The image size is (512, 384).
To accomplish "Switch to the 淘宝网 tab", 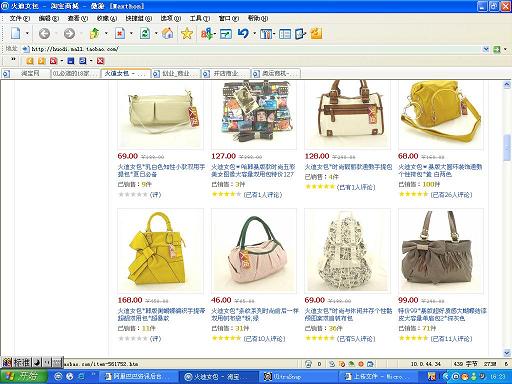I will [25, 73].
